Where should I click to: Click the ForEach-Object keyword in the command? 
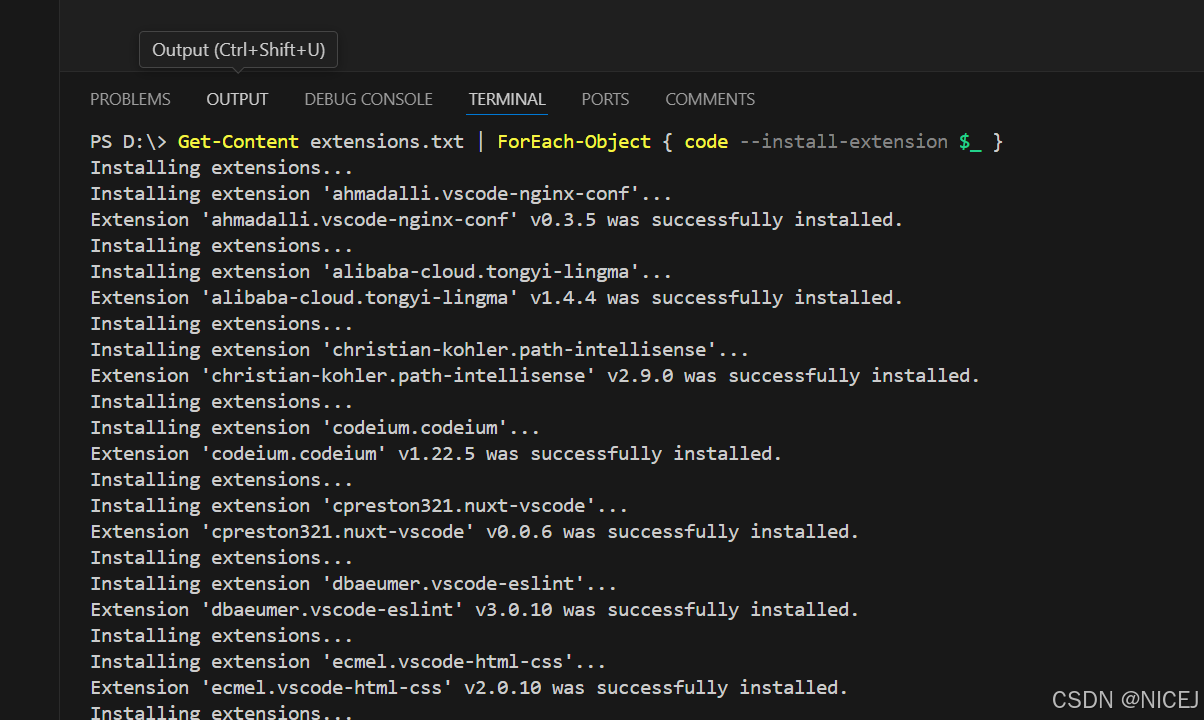click(574, 142)
